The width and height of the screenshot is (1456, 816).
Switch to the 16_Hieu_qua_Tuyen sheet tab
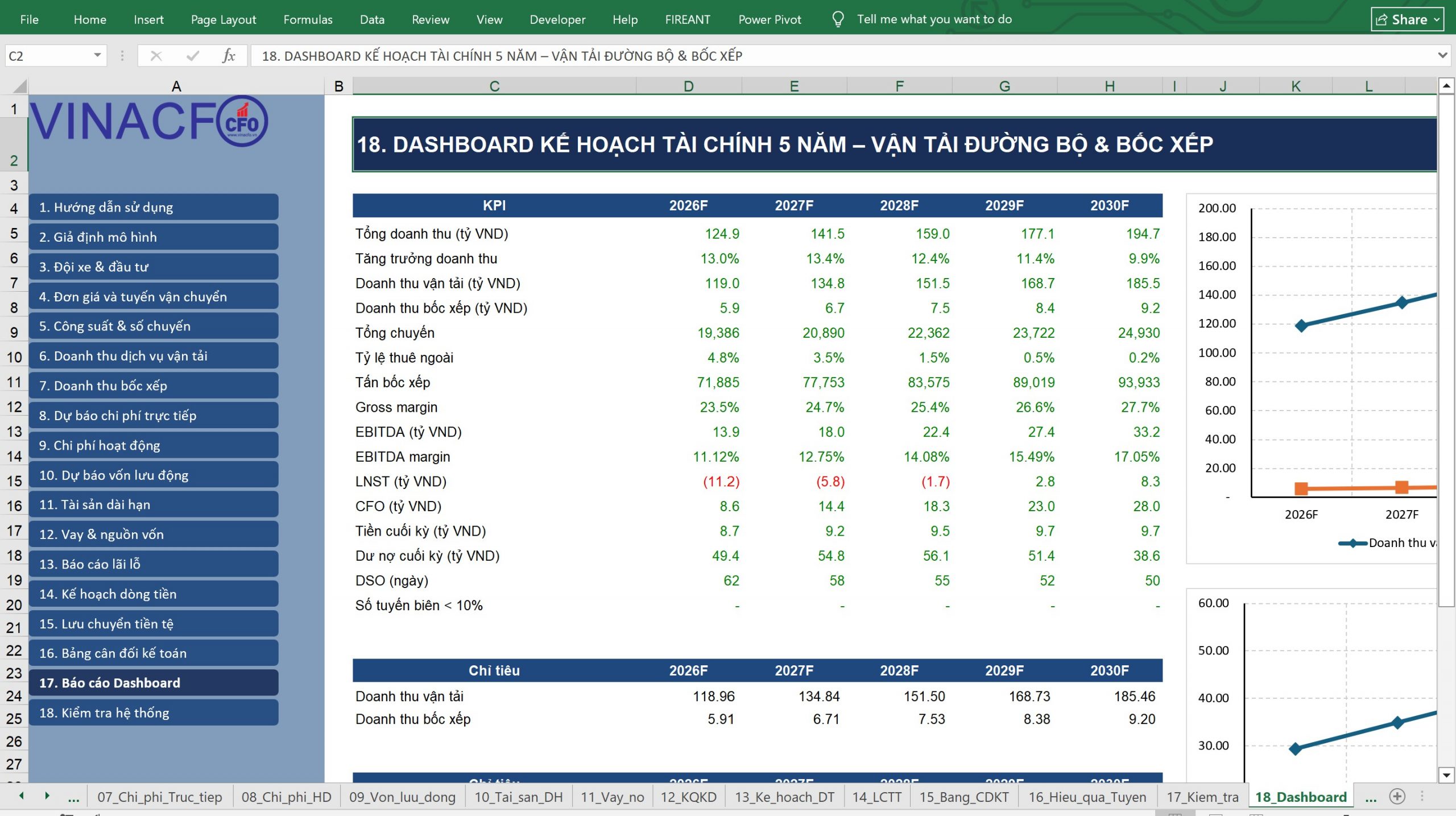coord(1087,797)
